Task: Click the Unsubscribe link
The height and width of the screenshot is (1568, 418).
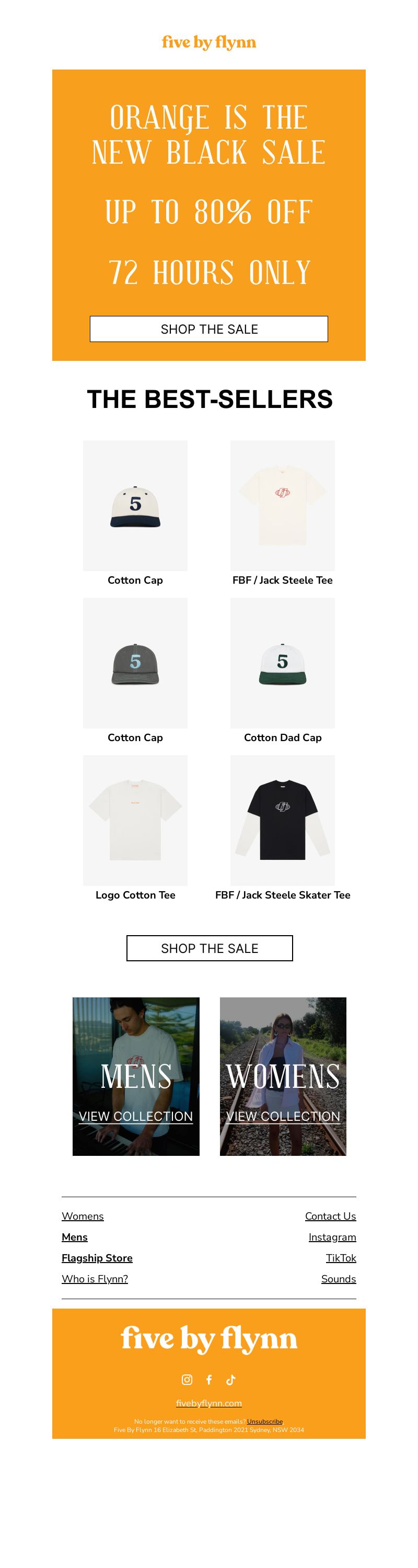Action: tap(265, 1422)
